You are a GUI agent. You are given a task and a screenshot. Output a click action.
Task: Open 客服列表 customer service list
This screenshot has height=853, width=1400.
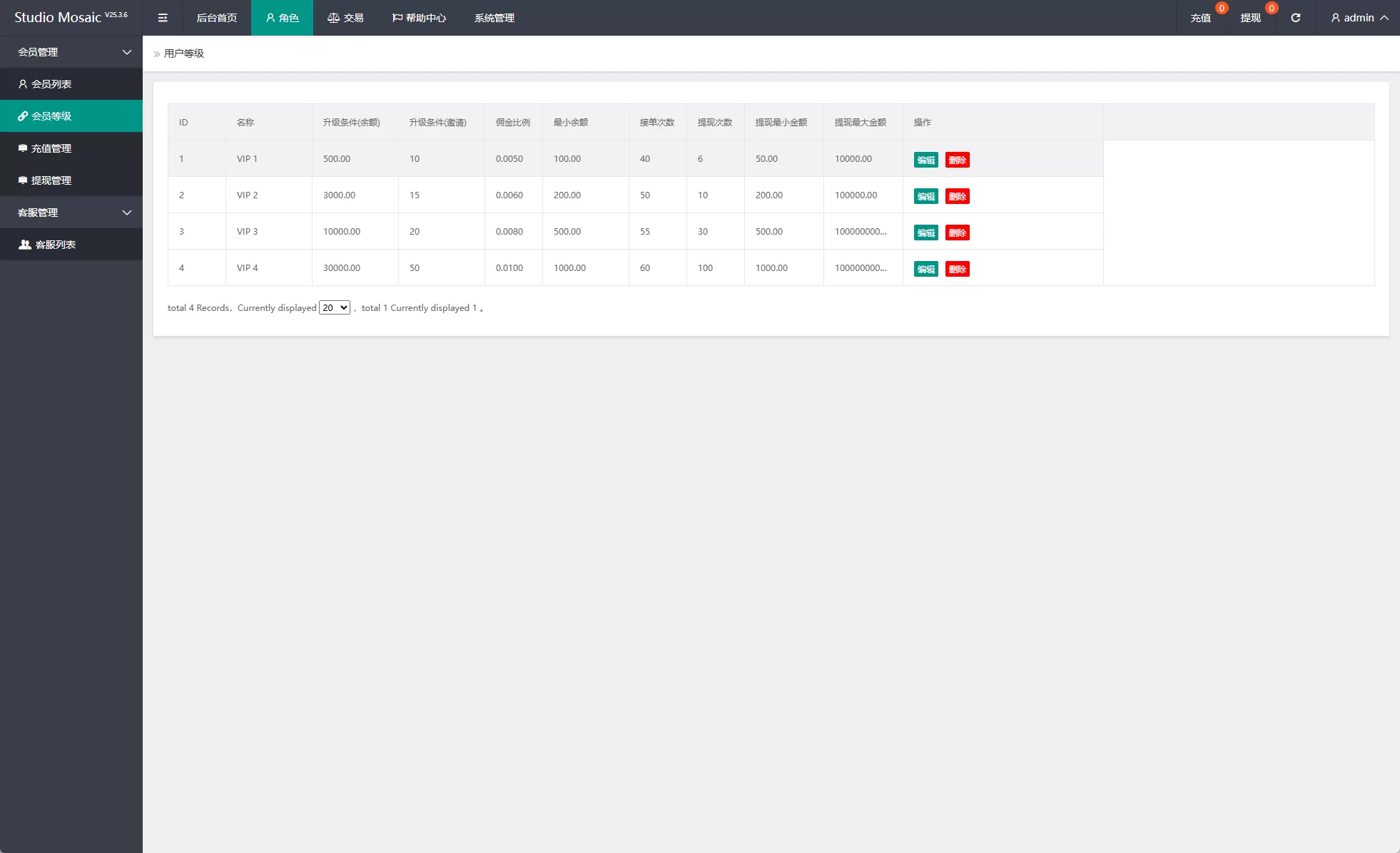coord(55,245)
